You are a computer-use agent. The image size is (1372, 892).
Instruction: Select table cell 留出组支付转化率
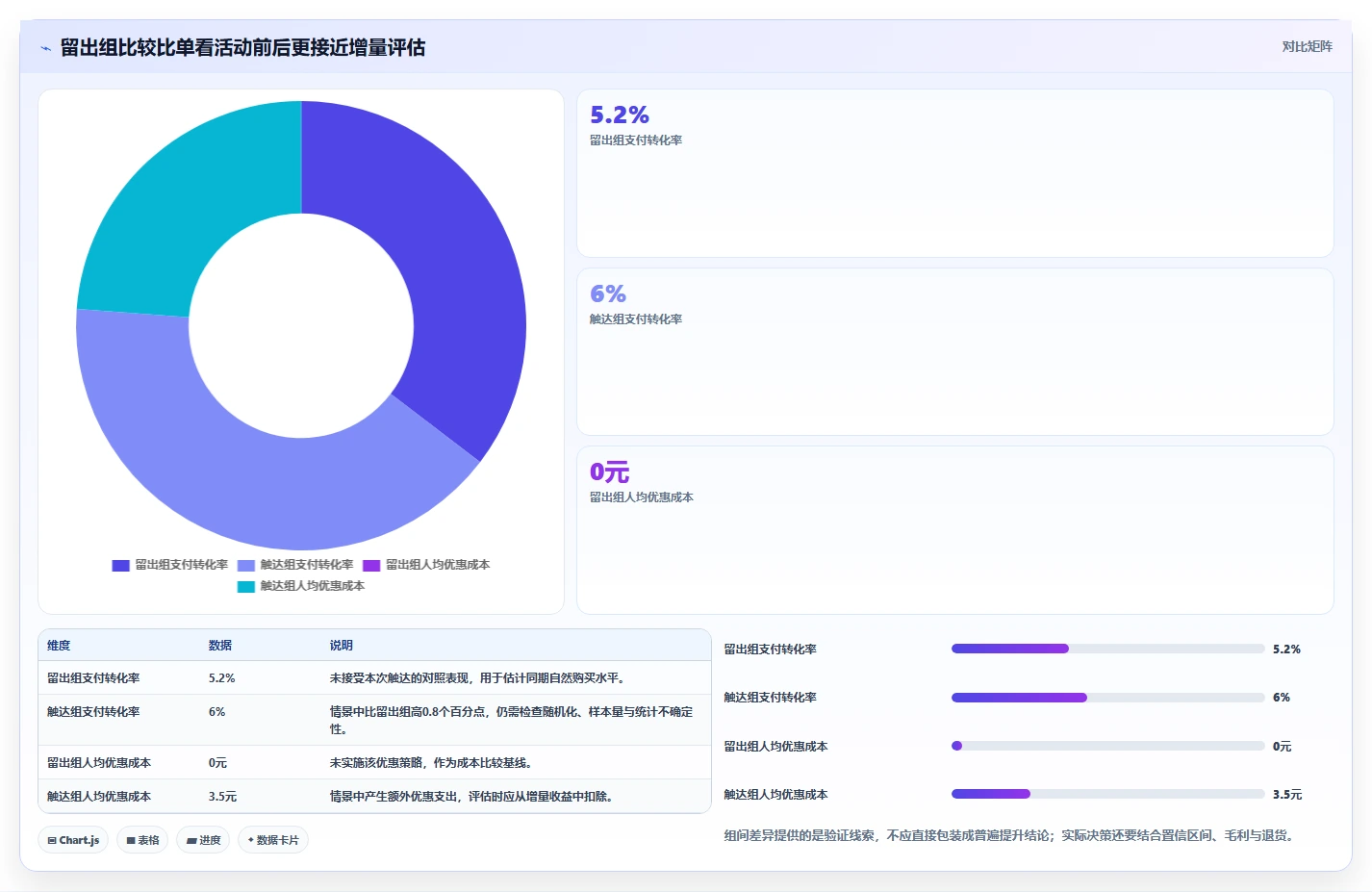pyautogui.click(x=93, y=678)
